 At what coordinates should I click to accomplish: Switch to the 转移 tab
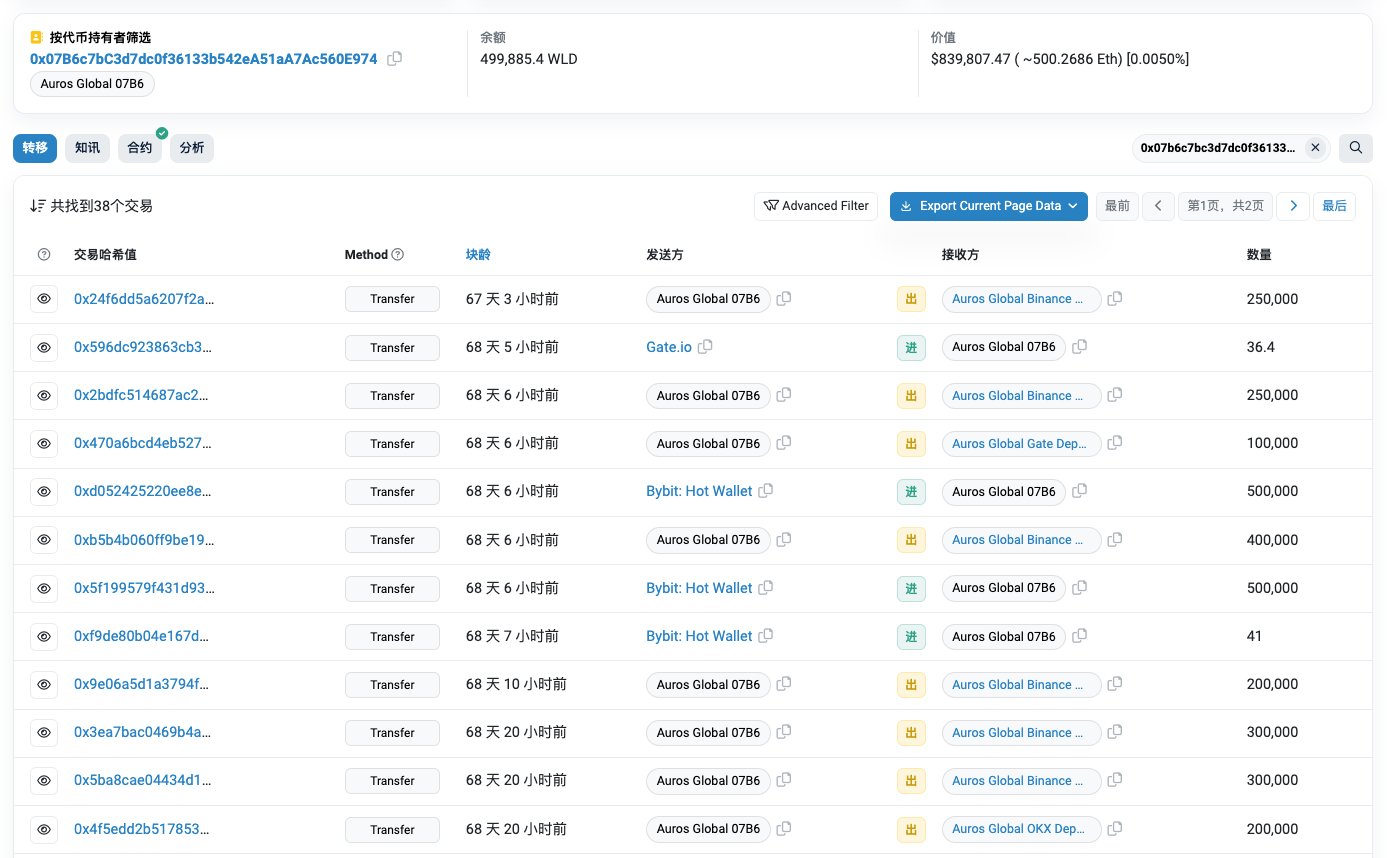tap(35, 148)
